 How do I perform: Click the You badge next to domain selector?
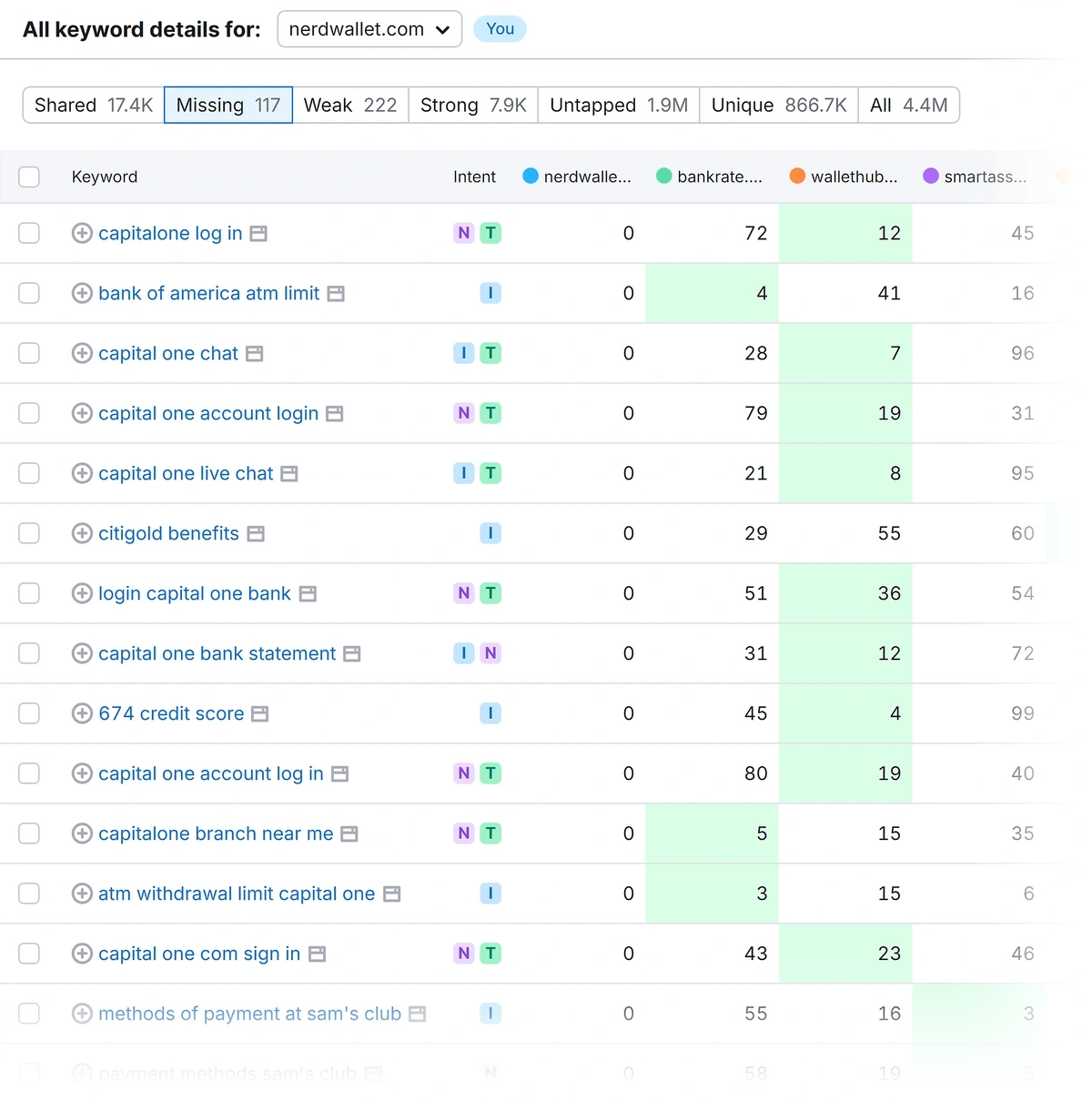tap(500, 29)
